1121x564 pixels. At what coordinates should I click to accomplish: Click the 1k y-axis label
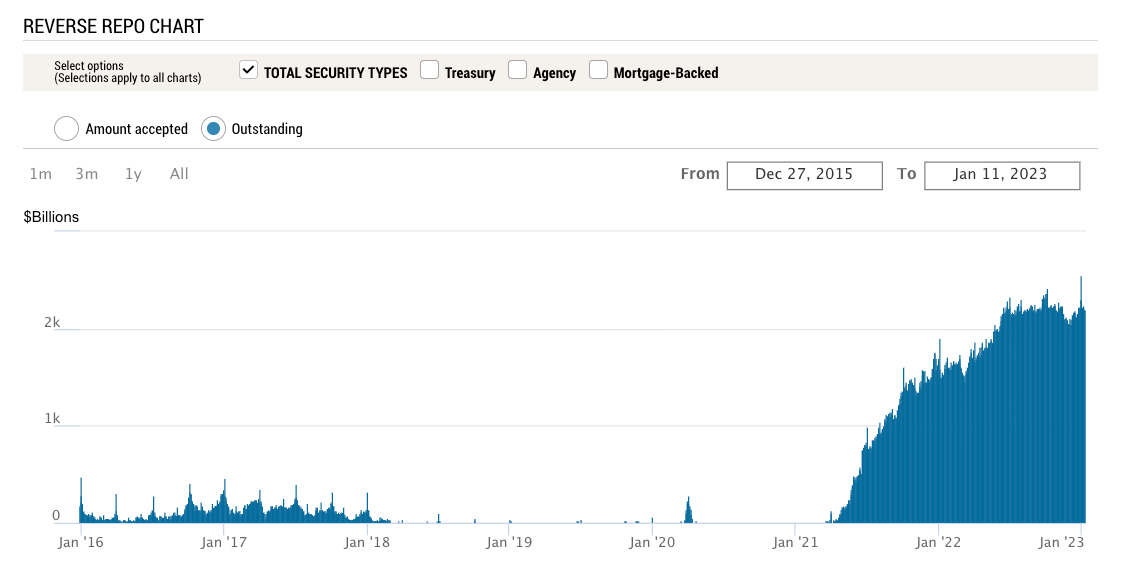(52, 418)
